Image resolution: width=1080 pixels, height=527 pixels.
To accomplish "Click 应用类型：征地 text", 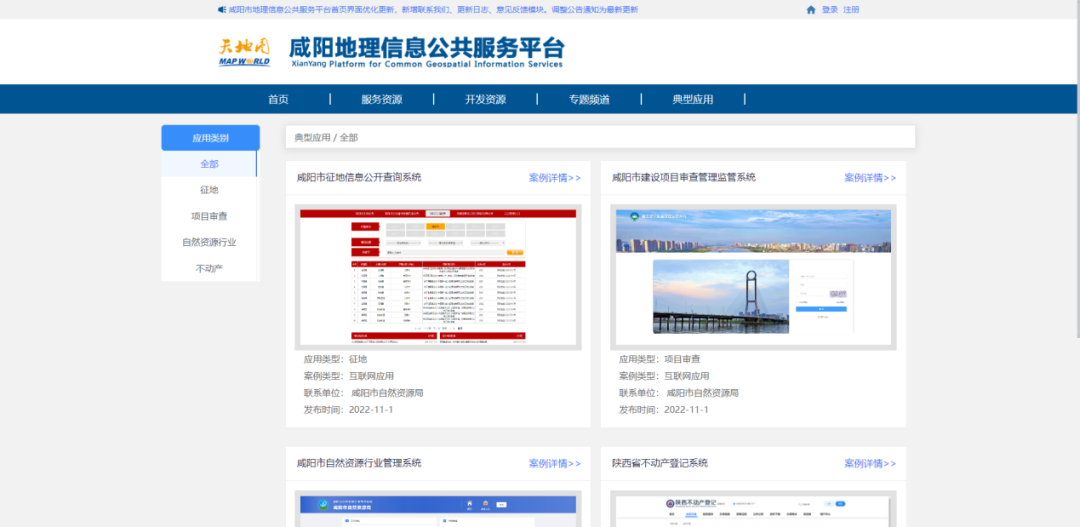I will [335, 359].
